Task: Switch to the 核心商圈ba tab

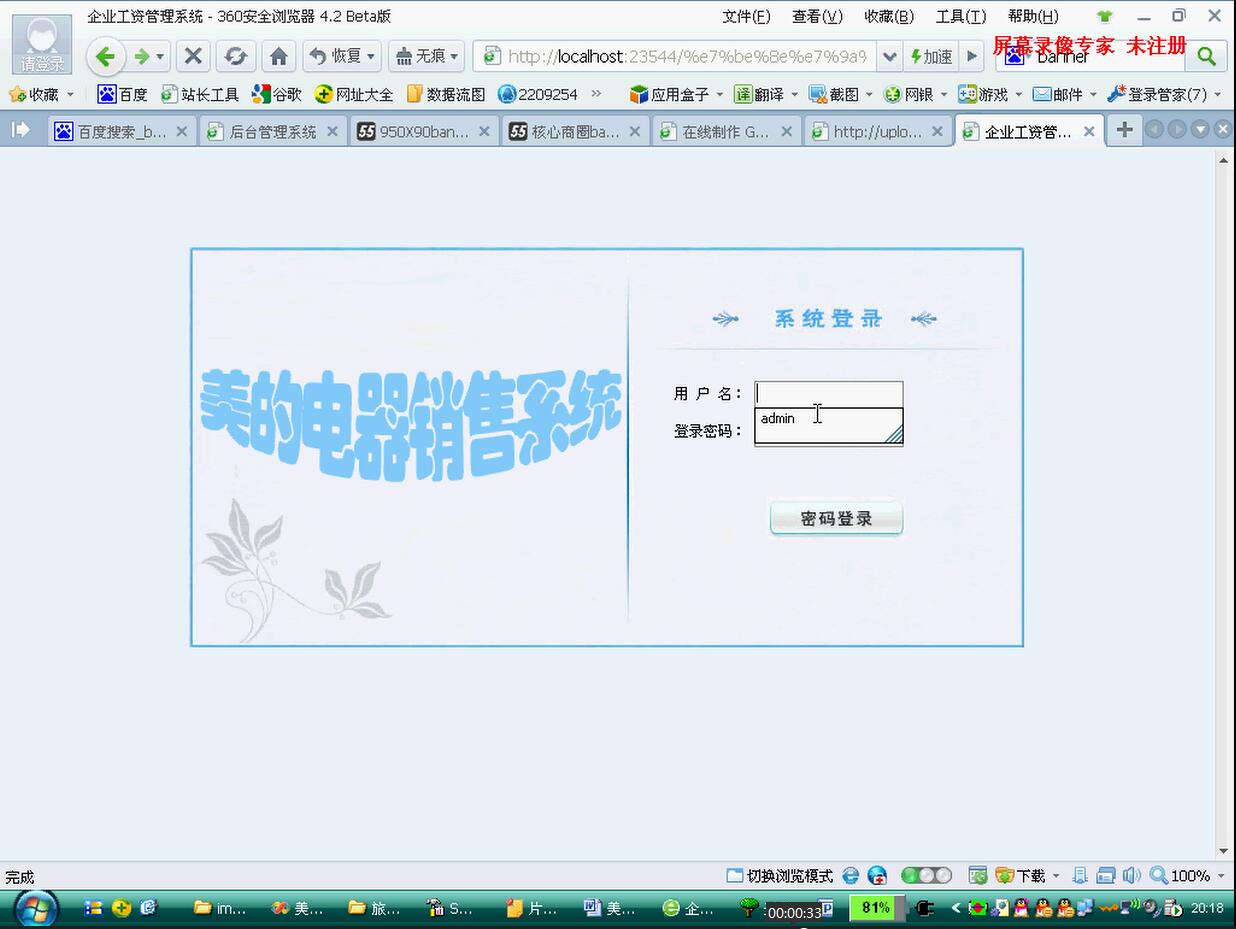Action: click(575, 131)
